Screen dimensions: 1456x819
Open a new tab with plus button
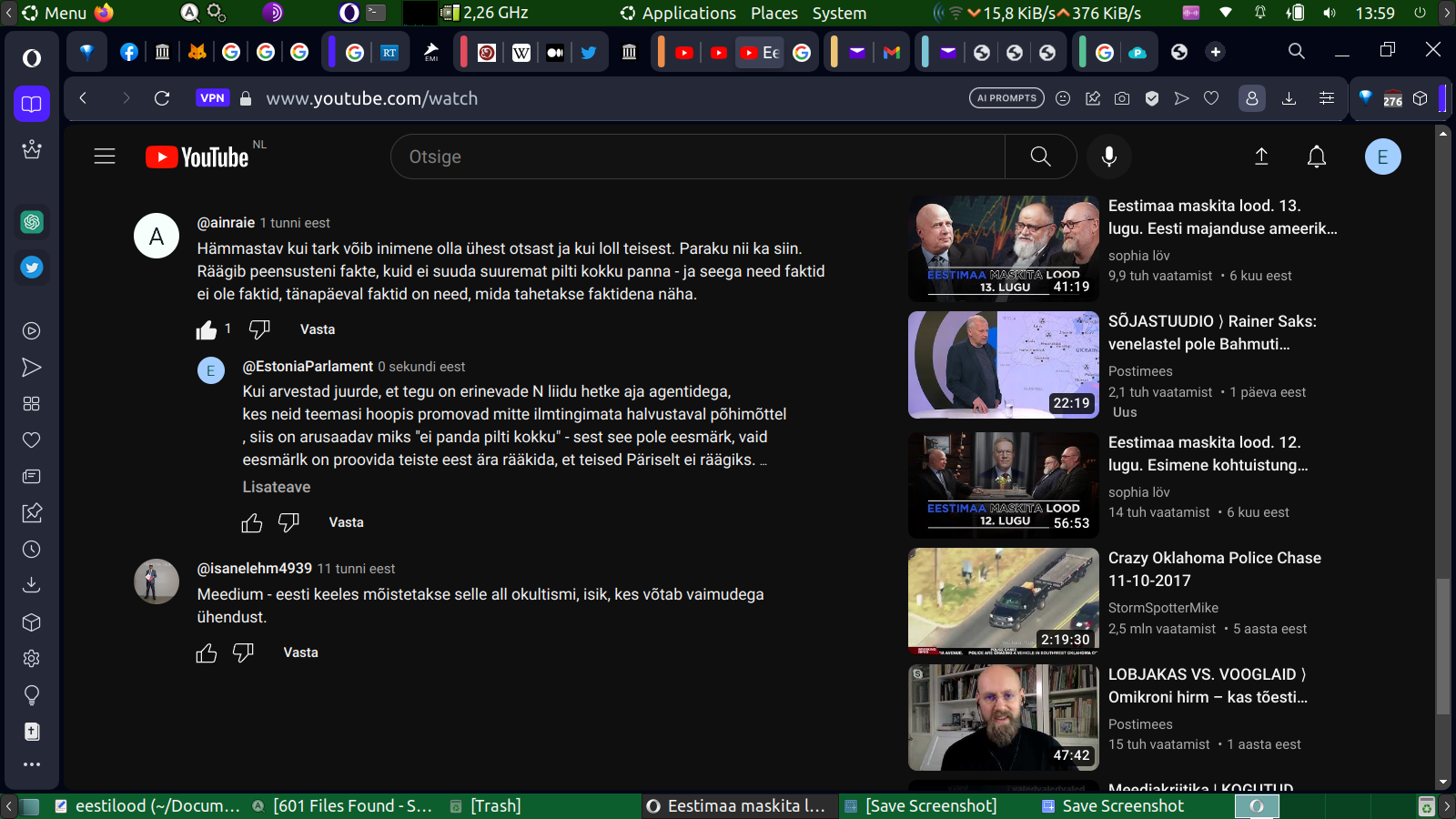tap(1216, 52)
